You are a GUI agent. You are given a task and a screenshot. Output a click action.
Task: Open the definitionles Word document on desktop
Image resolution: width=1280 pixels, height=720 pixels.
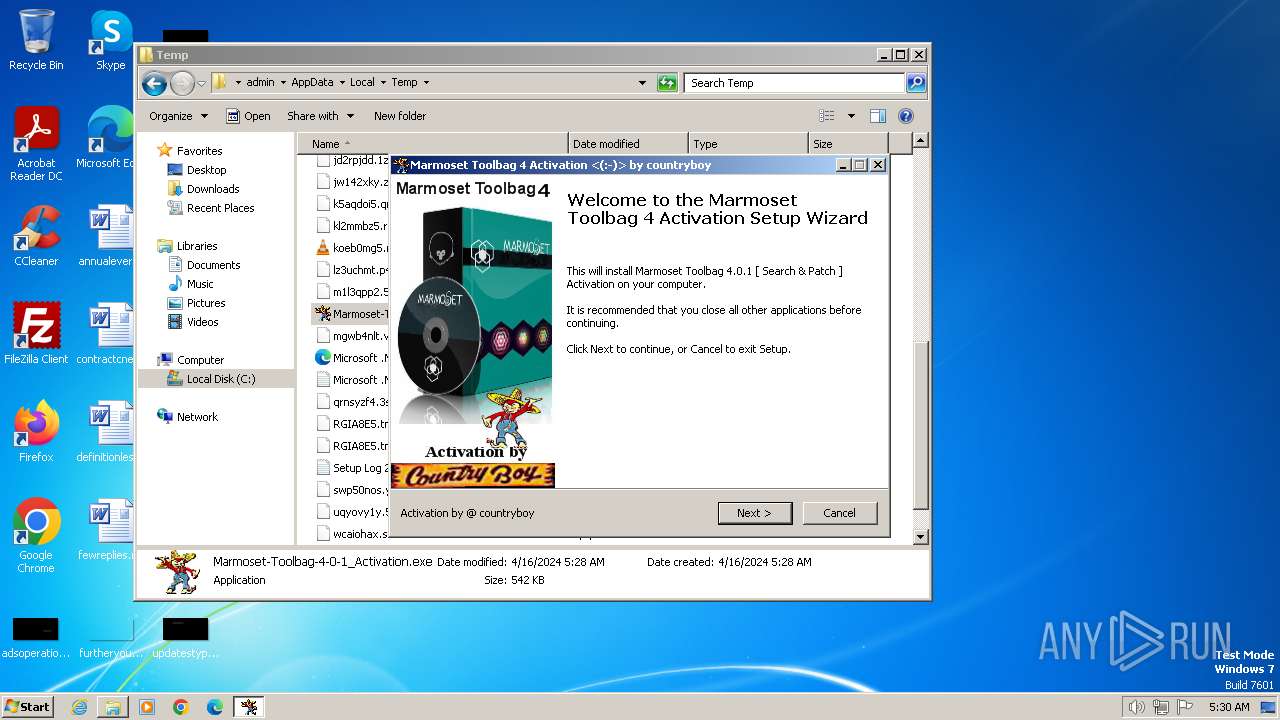pos(108,432)
